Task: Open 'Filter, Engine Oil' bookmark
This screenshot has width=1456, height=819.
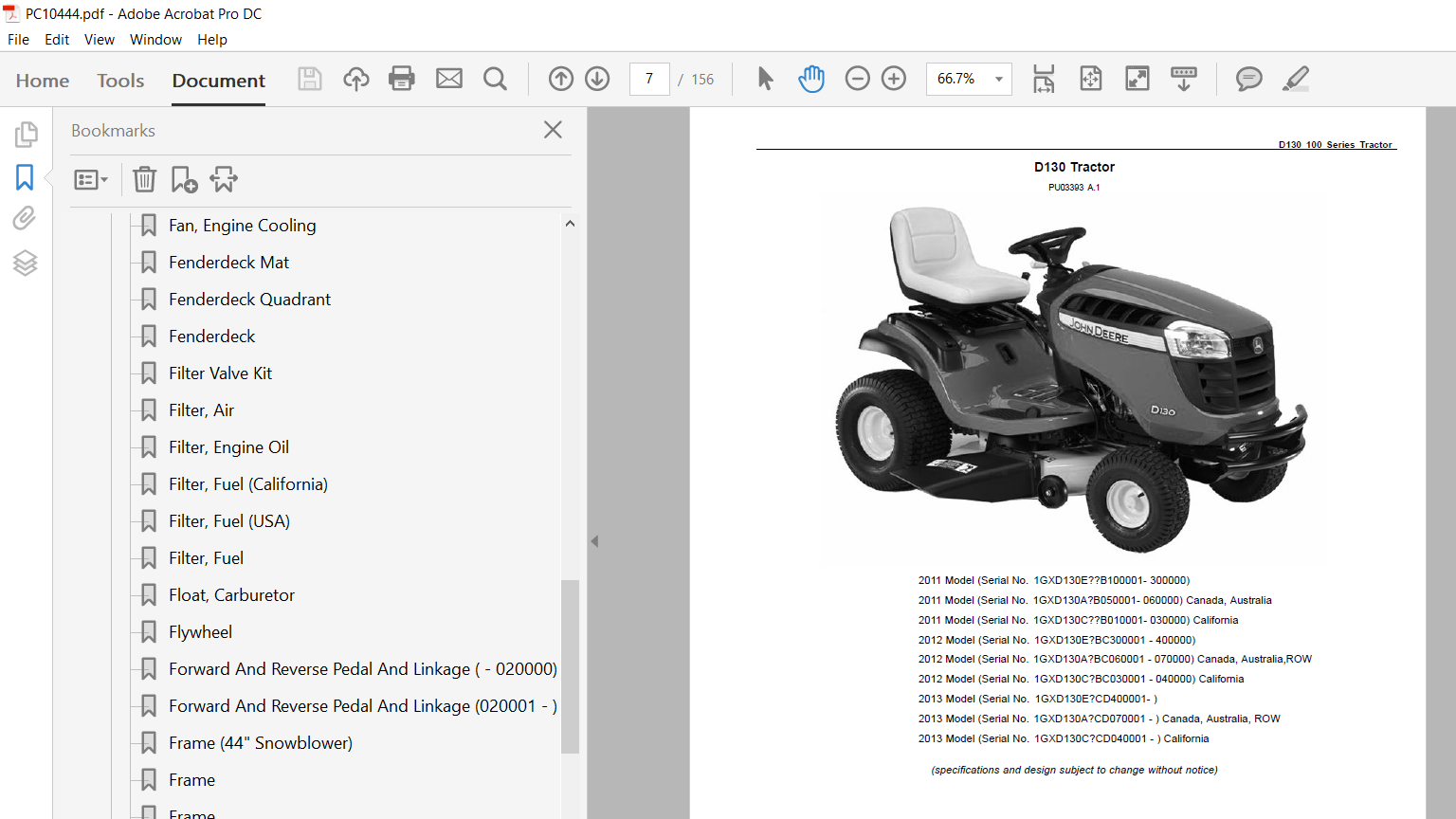Action: coord(229,447)
